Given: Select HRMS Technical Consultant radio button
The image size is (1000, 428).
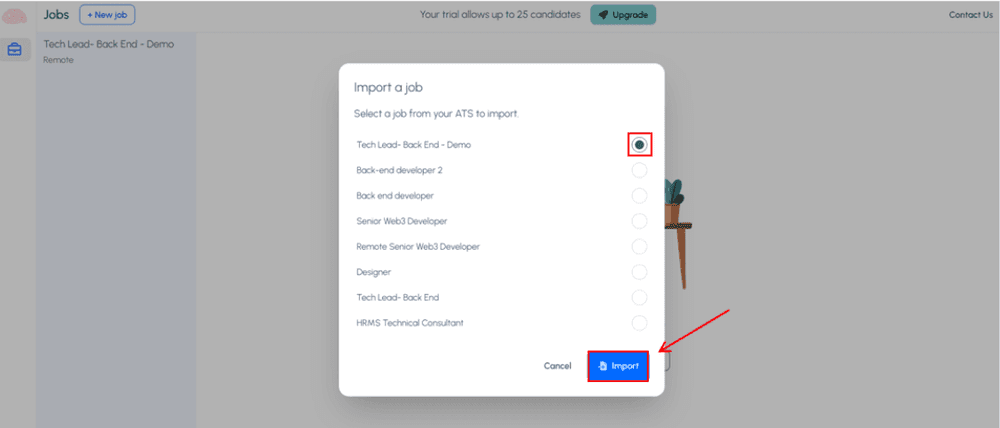Looking at the screenshot, I should click(x=640, y=323).
